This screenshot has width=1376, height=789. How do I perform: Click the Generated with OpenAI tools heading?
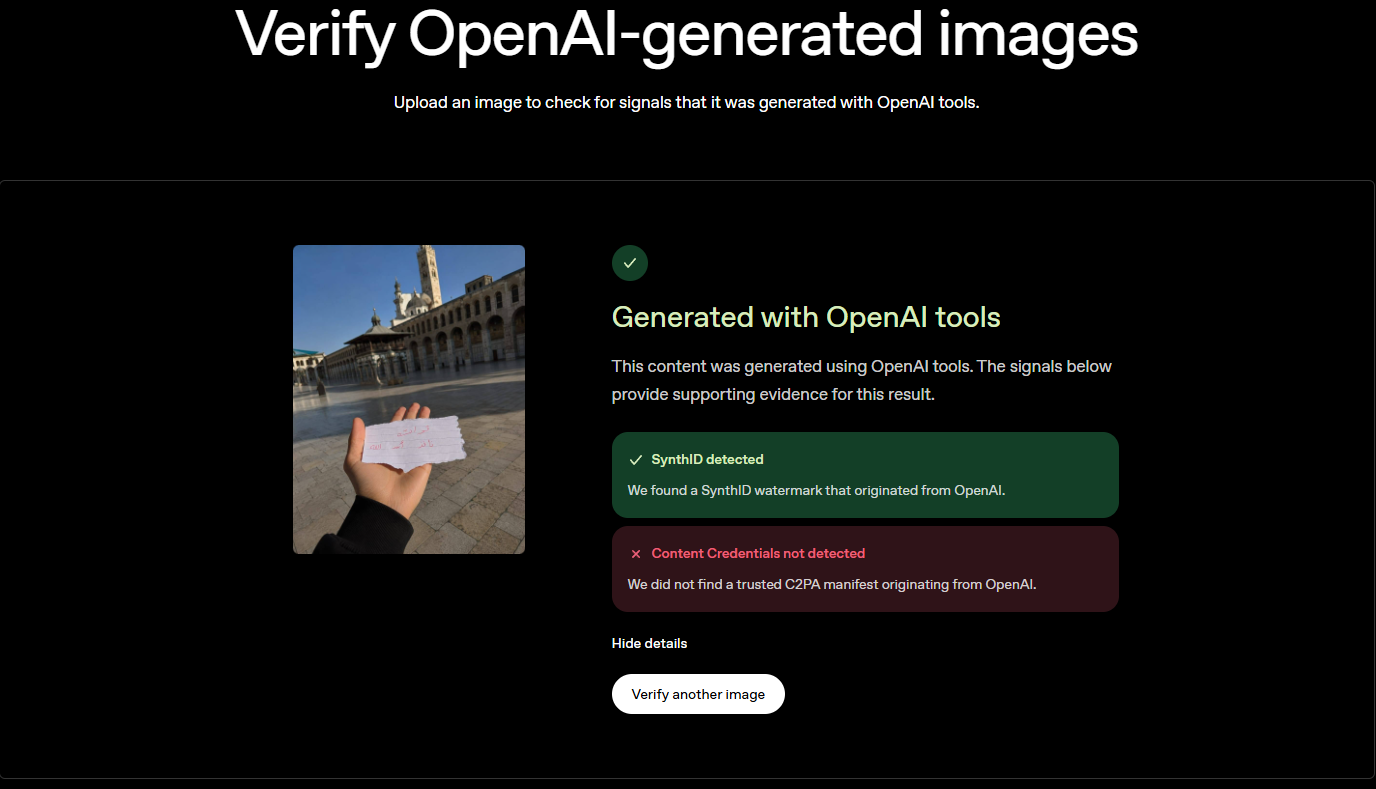tap(806, 317)
